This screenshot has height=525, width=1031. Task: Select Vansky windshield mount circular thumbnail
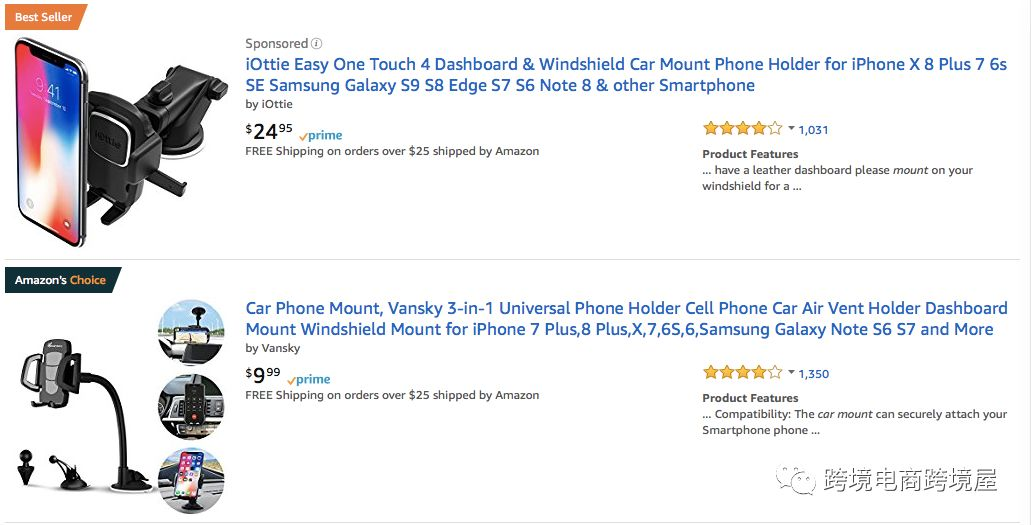point(191,332)
